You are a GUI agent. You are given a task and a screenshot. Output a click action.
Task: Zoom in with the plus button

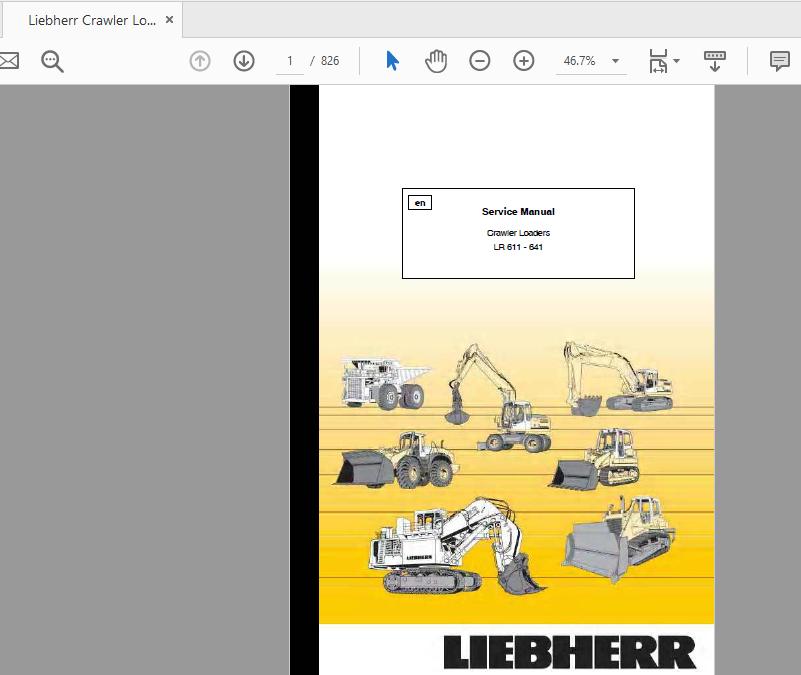[x=524, y=61]
